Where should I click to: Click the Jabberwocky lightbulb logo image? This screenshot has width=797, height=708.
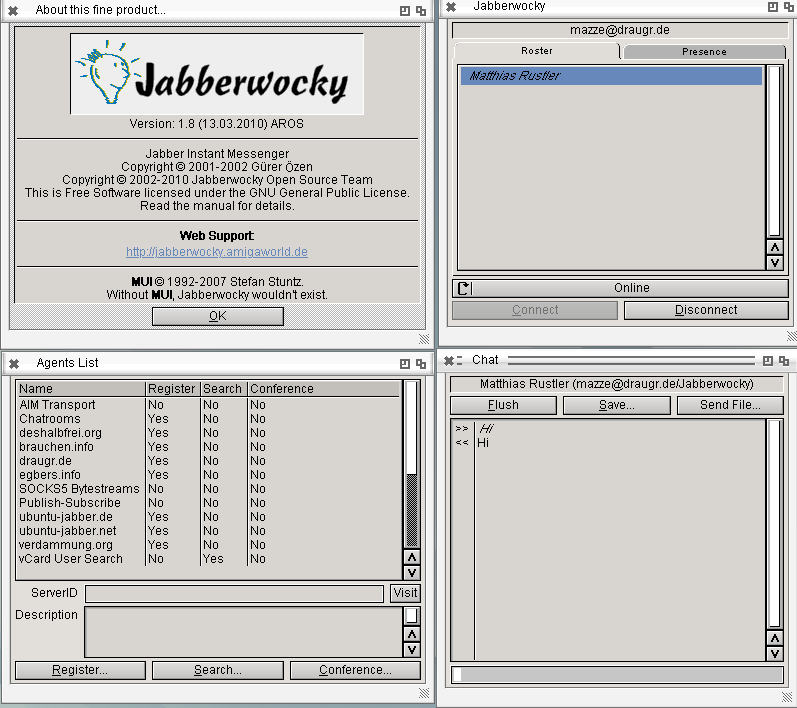216,74
